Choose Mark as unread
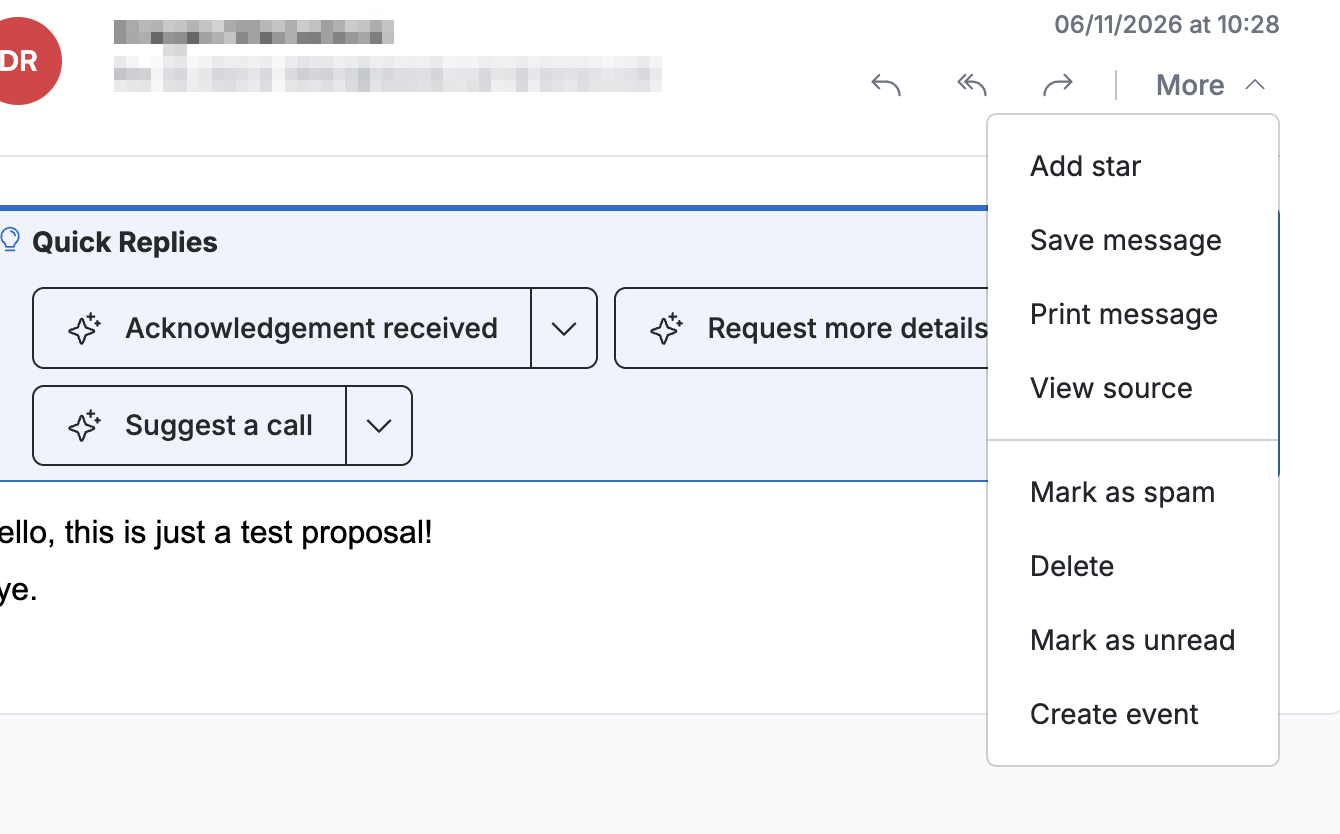This screenshot has width=1340, height=834. pos(1133,640)
